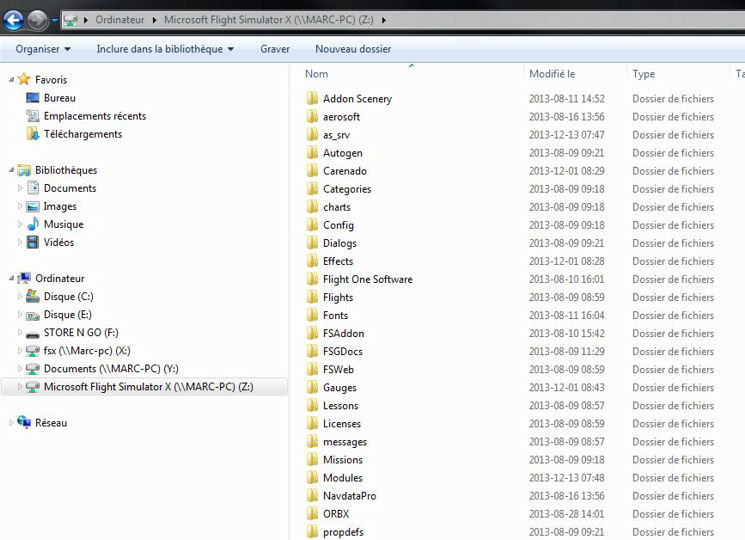Select the Missions folder

tap(343, 460)
